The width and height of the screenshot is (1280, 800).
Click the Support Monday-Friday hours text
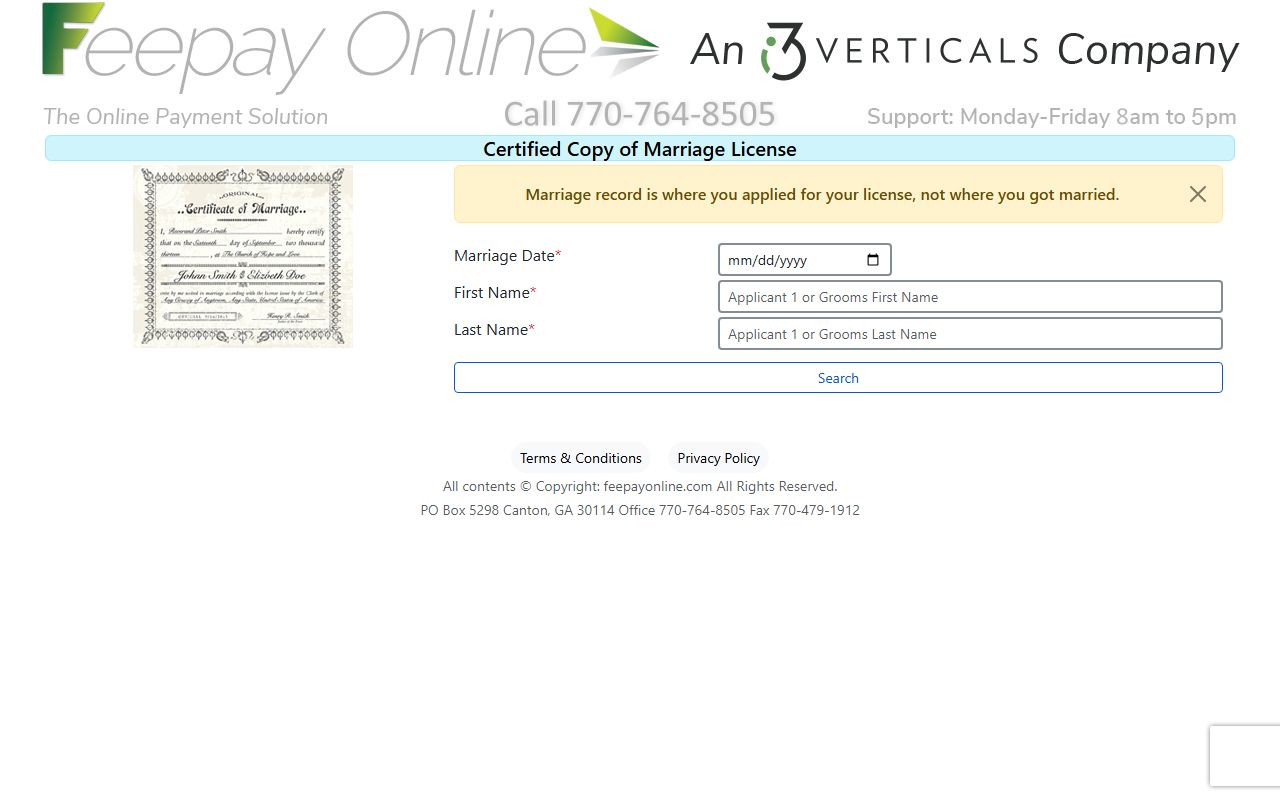(x=1051, y=117)
